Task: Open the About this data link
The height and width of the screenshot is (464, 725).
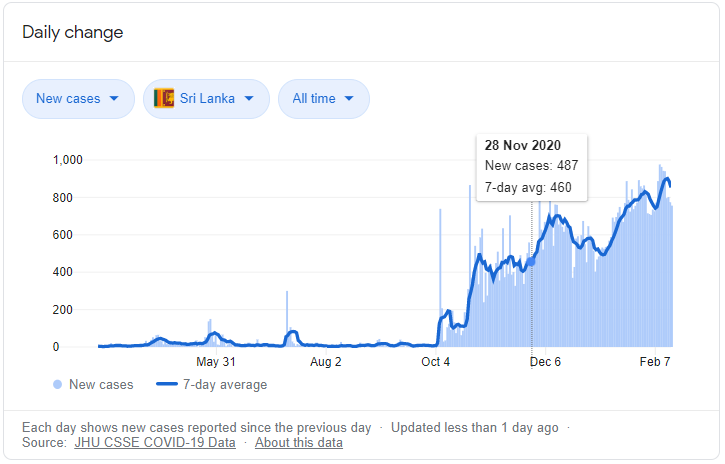Action: click(299, 442)
